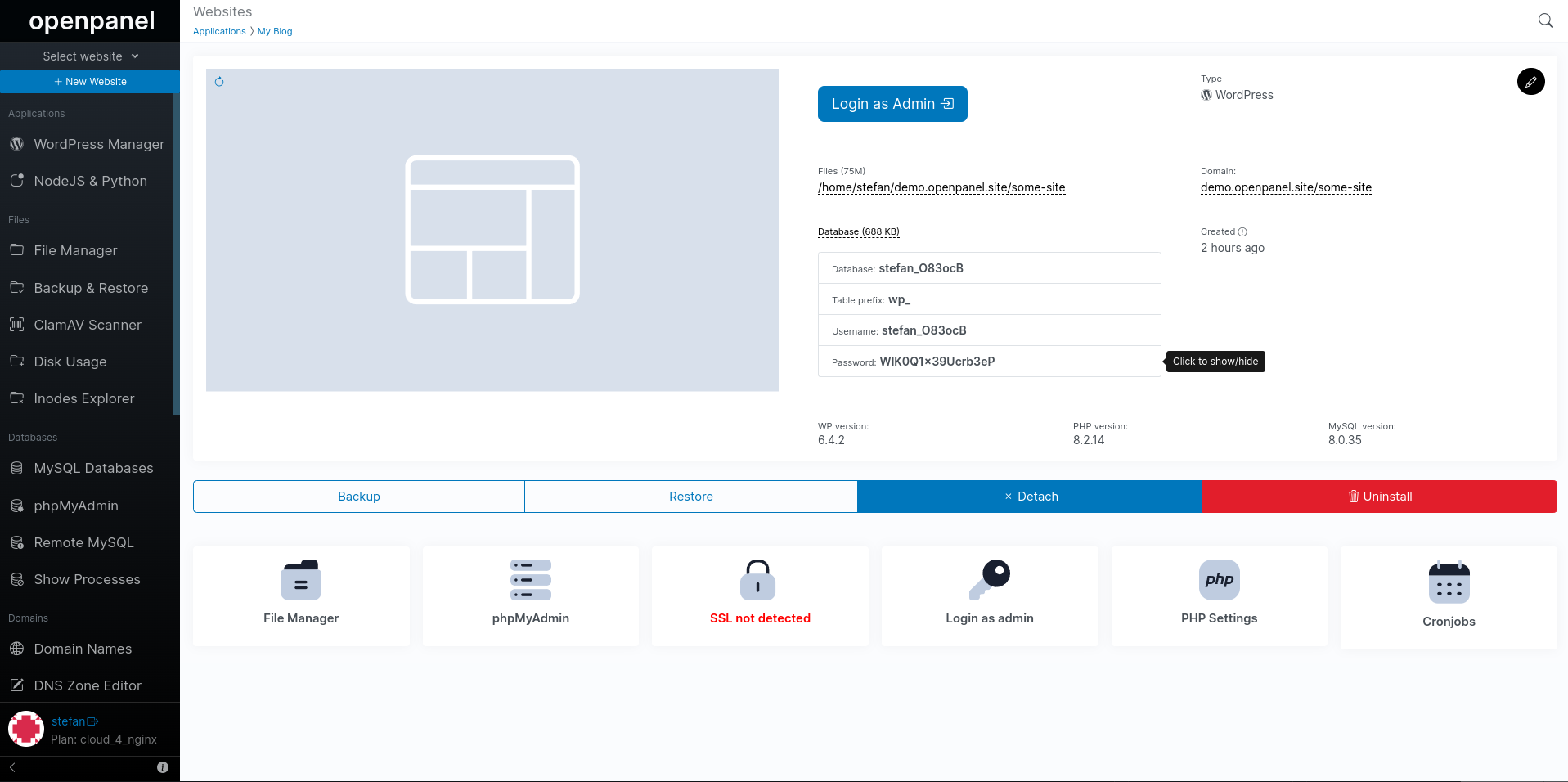Click the phpMyAdmin sidebar icon
This screenshot has width=1568, height=782.
pos(16,506)
